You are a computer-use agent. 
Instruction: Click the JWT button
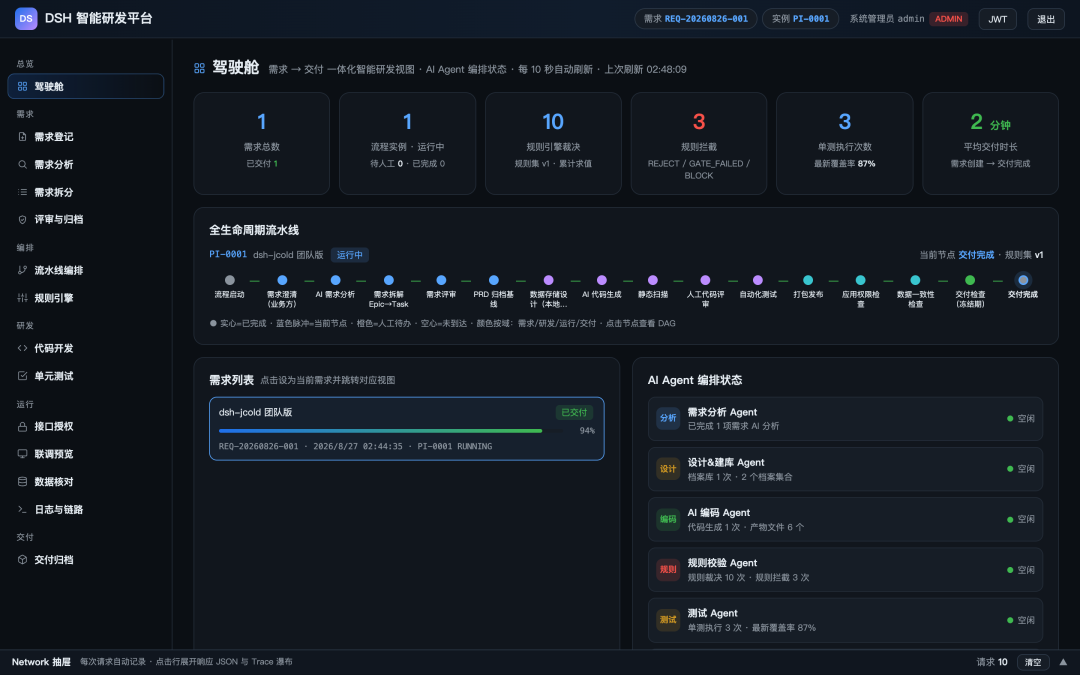pyautogui.click(x=997, y=19)
